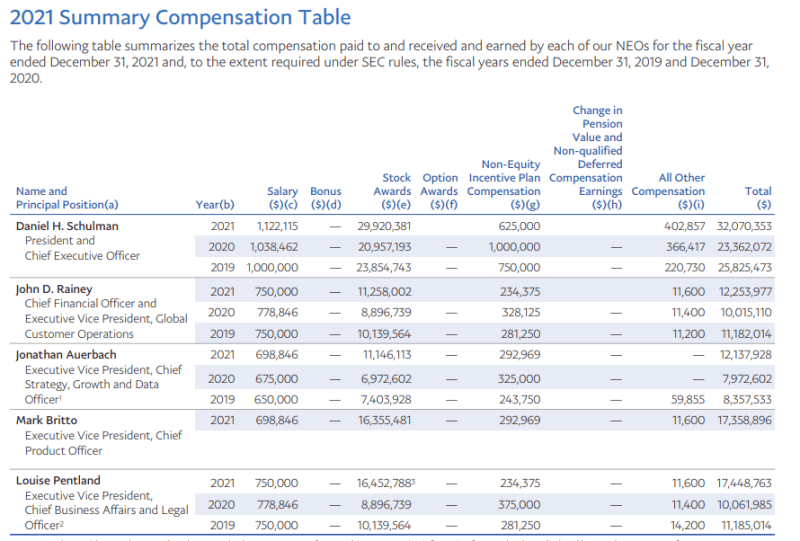
Task: Click 'President and' title text
Action: pos(60,240)
